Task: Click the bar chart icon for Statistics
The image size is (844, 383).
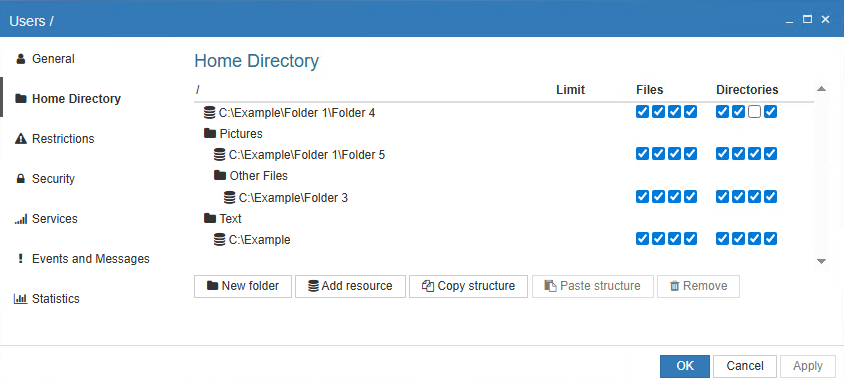Action: pyautogui.click(x=20, y=299)
